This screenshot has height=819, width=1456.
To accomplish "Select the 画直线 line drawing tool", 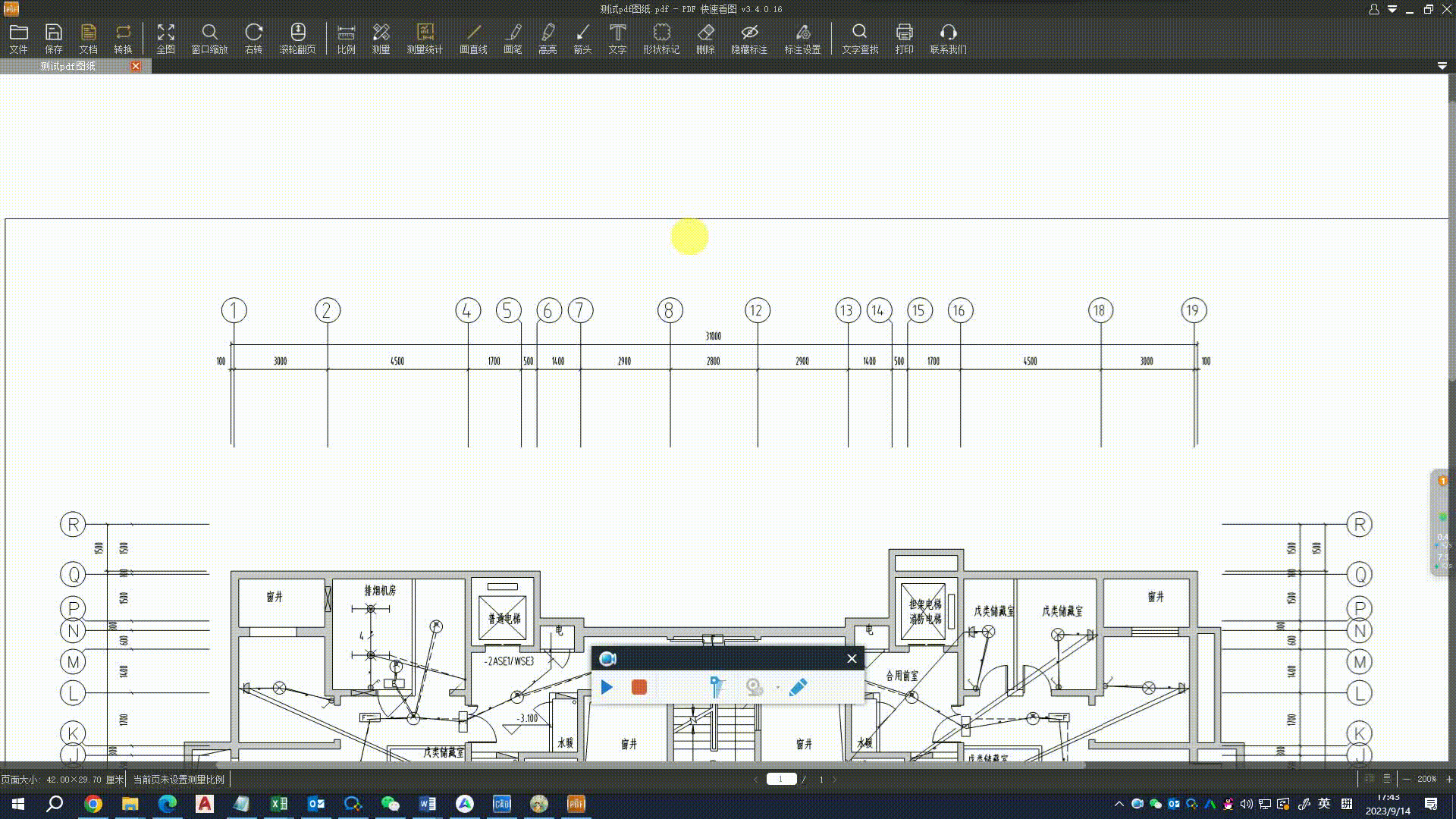I will [x=473, y=39].
